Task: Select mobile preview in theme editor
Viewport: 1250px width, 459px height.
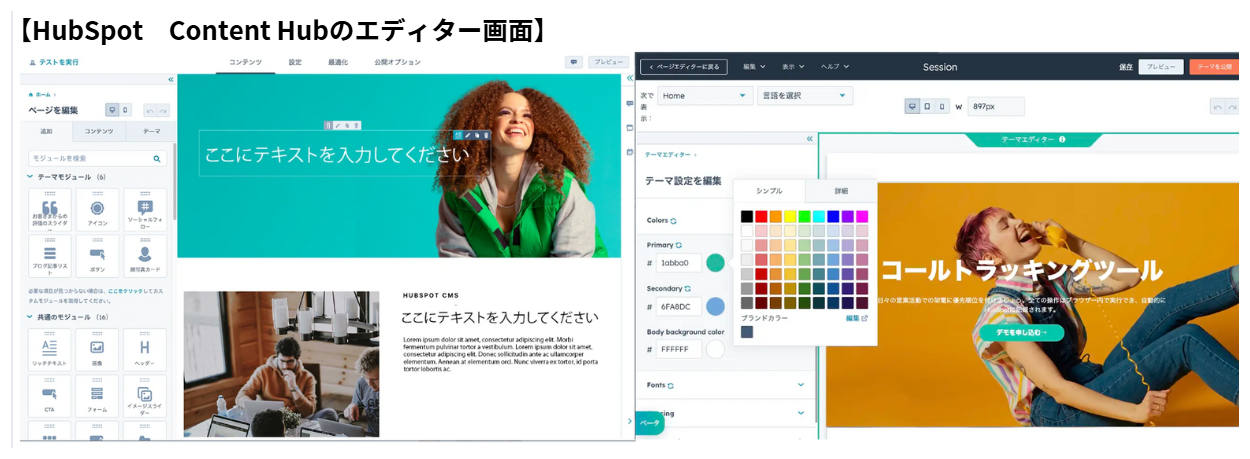Action: point(942,106)
